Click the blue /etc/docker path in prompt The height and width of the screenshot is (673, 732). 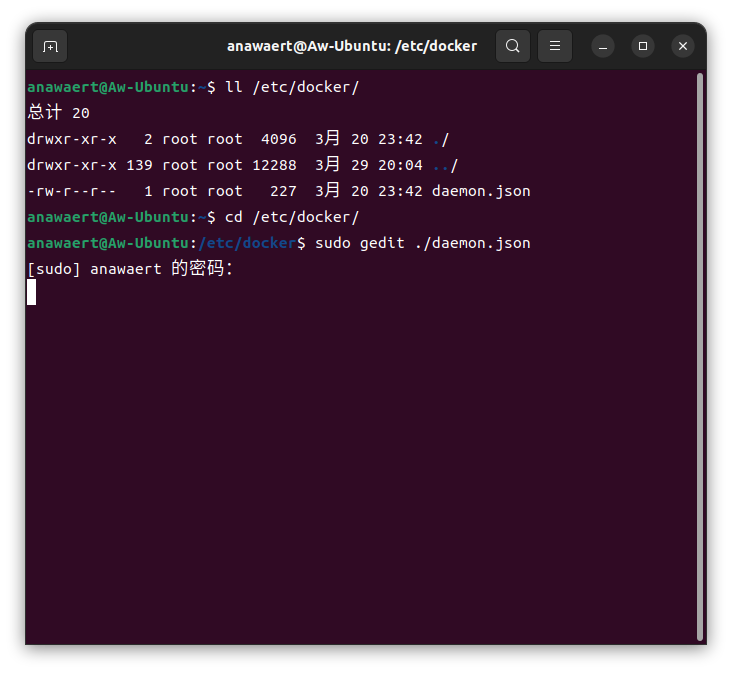pos(248,243)
